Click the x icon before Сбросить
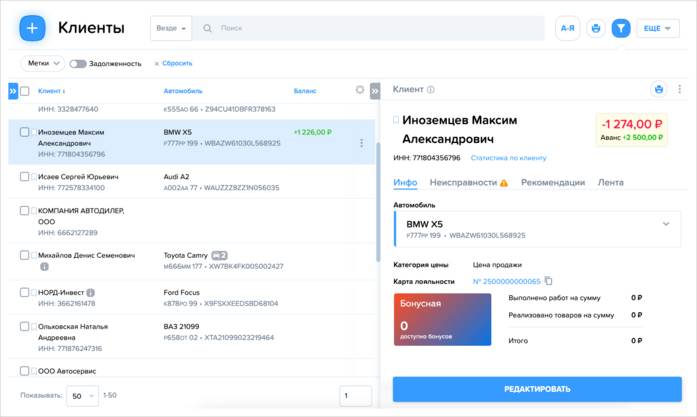The width and height of the screenshot is (697, 417). [x=156, y=64]
